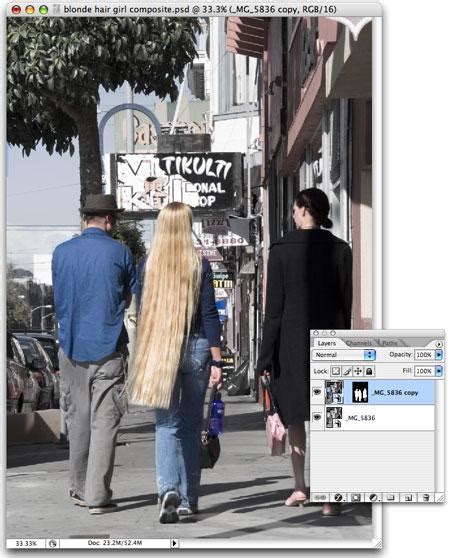The height and width of the screenshot is (558, 450).
Task: Select the _MG_5836 layer name
Action: click(360, 417)
